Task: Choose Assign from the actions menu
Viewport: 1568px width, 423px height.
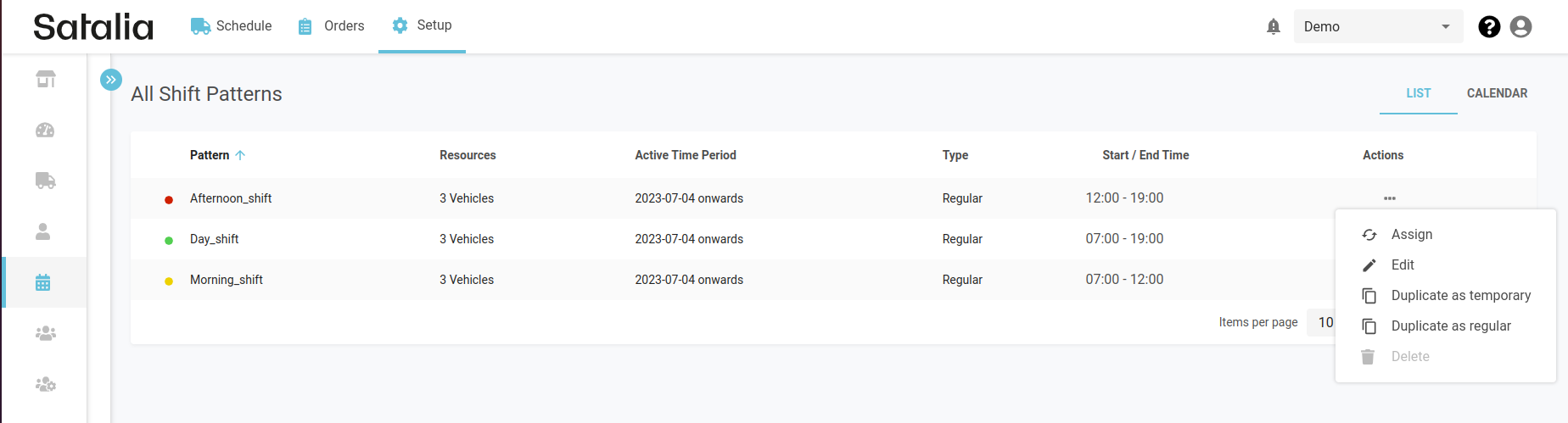Action: point(1411,235)
